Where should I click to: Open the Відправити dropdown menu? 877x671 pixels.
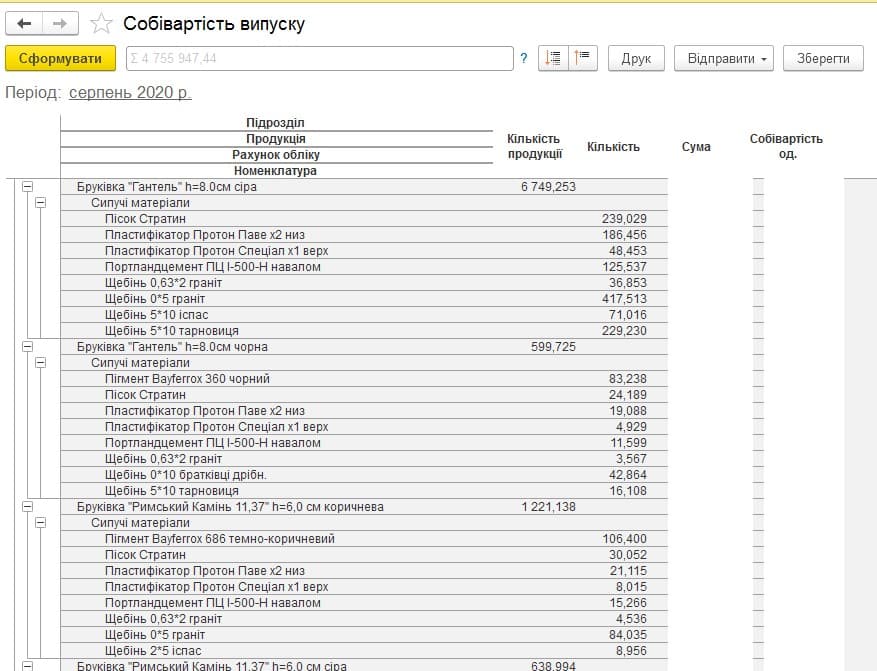(724, 58)
